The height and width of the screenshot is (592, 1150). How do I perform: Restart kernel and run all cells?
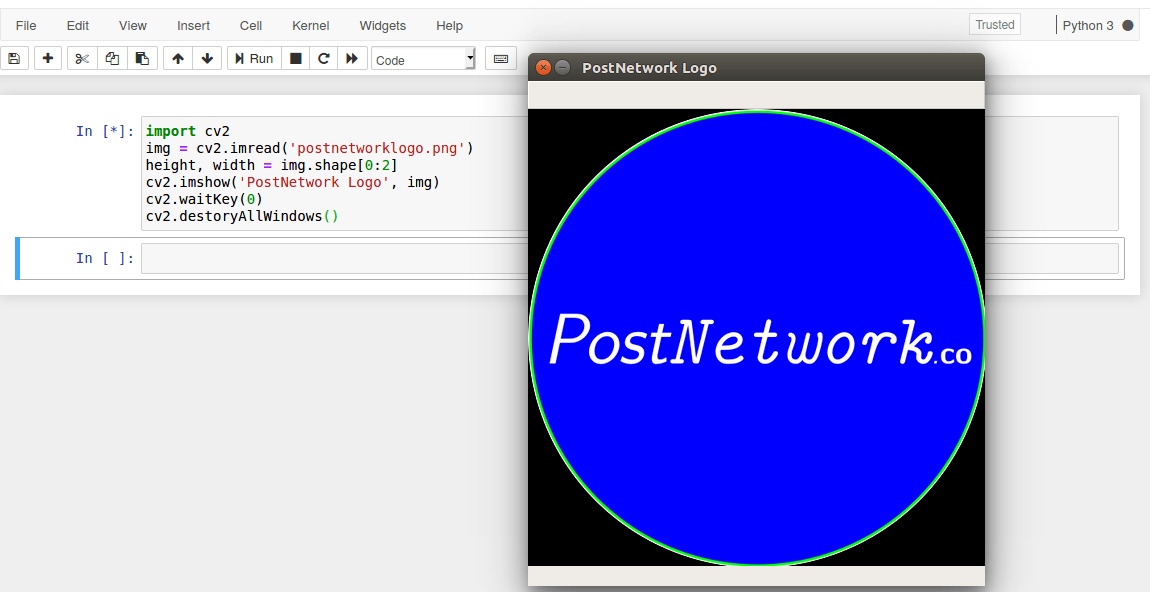point(352,57)
